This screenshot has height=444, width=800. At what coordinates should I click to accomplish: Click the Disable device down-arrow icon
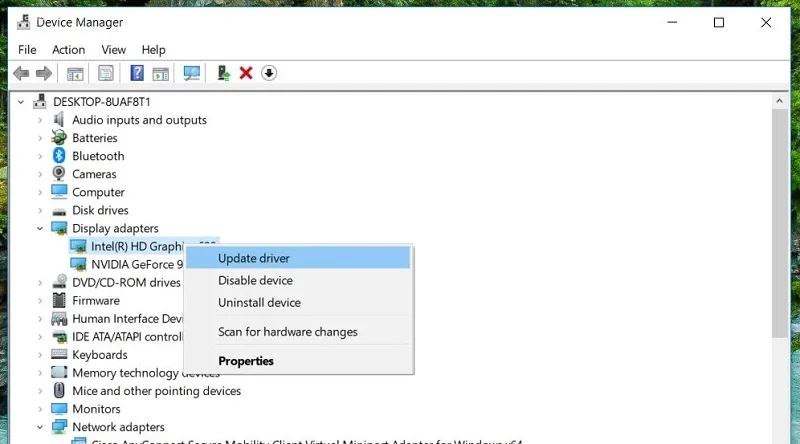pos(269,73)
